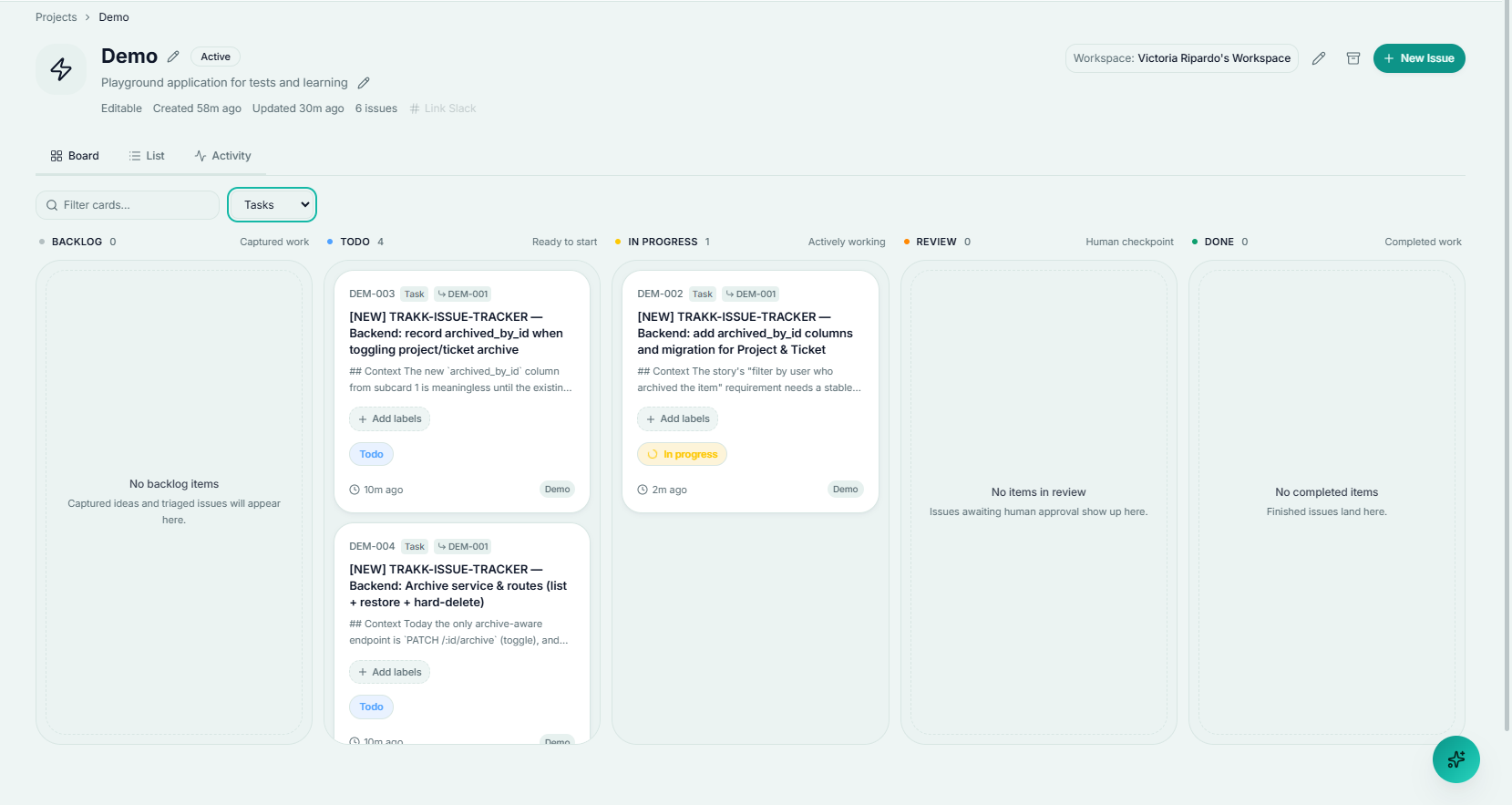Click the archive box icon
The image size is (1512, 805).
[x=1353, y=58]
